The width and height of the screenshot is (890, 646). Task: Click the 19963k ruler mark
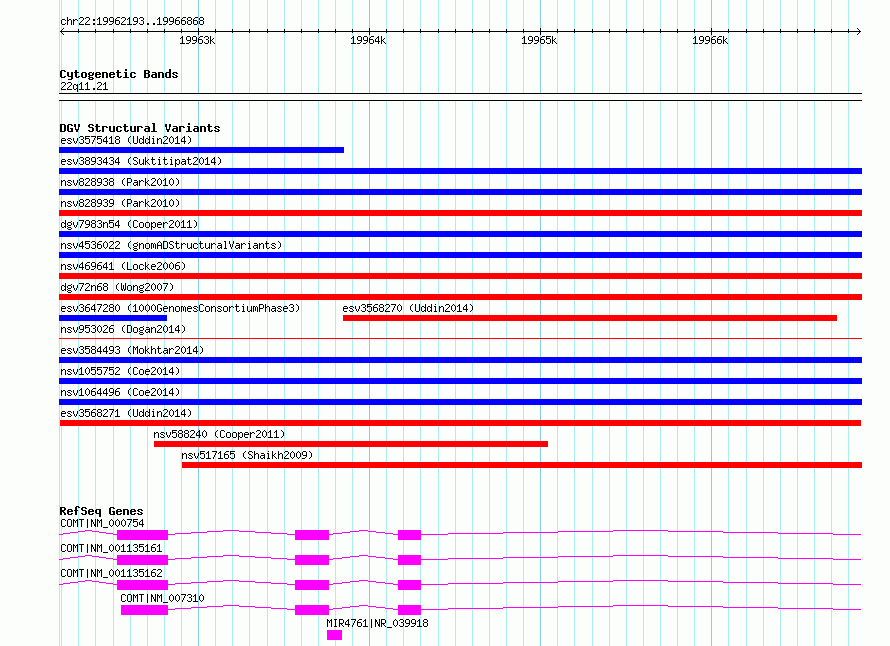[x=197, y=40]
